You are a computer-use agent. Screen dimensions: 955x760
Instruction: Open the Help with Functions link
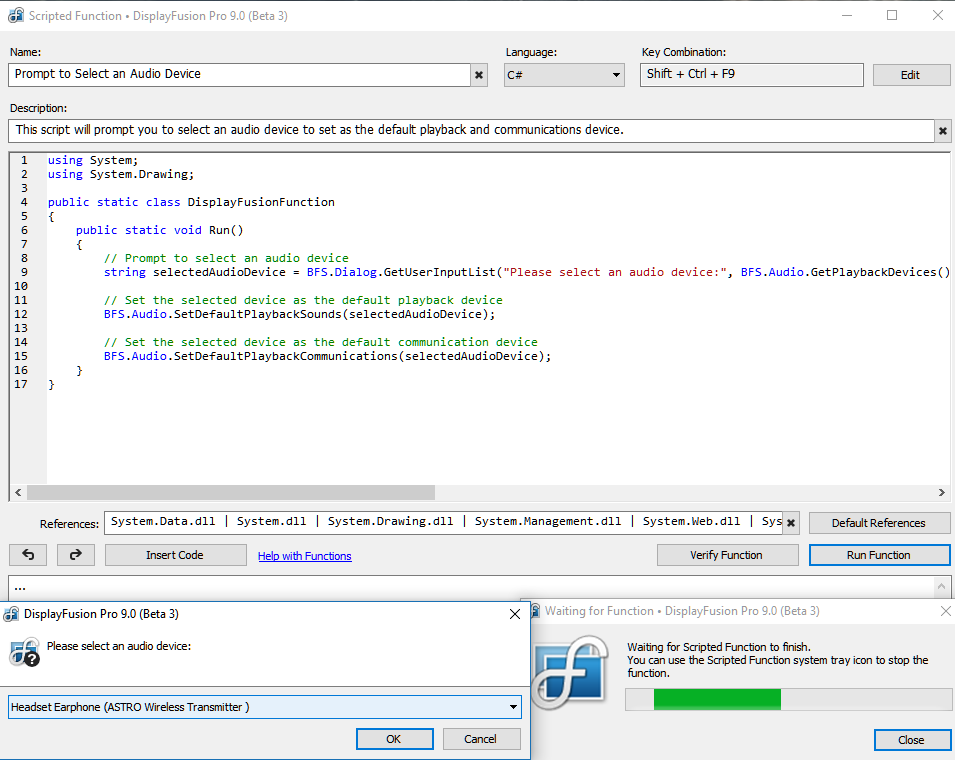click(x=305, y=556)
